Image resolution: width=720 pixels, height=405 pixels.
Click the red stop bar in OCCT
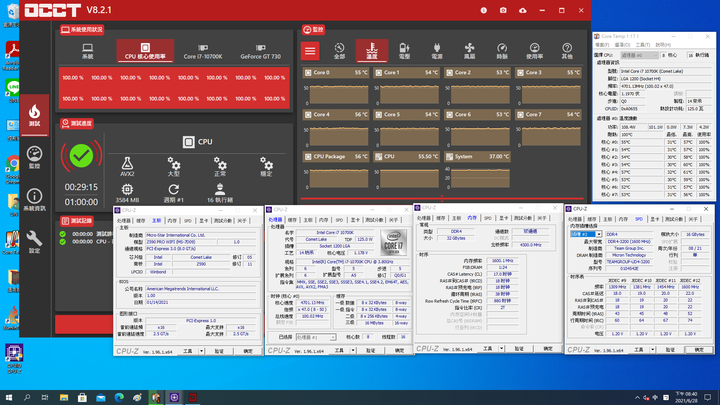pyautogui.click(x=84, y=324)
